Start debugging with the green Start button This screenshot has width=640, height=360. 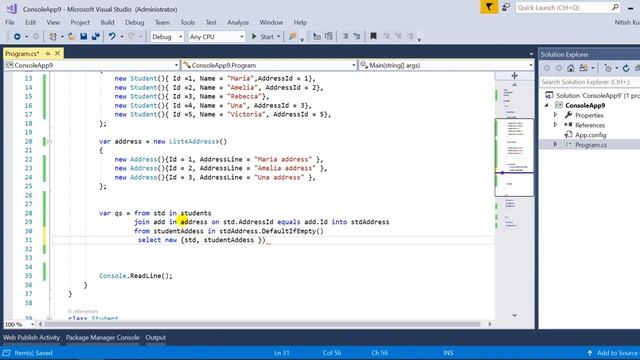[x=262, y=37]
